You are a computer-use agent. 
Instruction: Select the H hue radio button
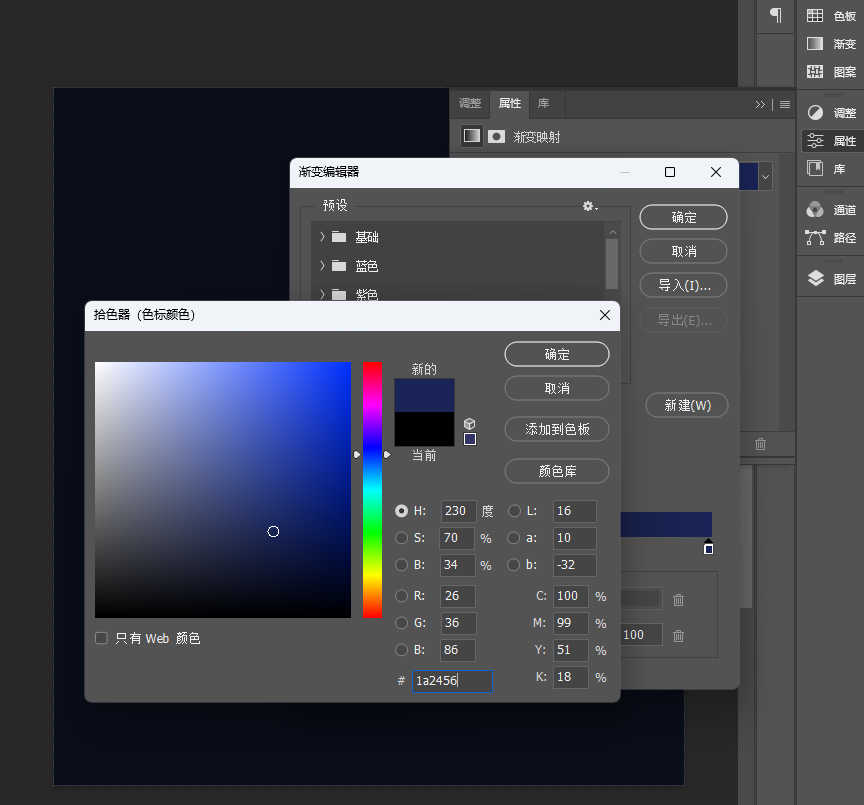click(x=402, y=511)
